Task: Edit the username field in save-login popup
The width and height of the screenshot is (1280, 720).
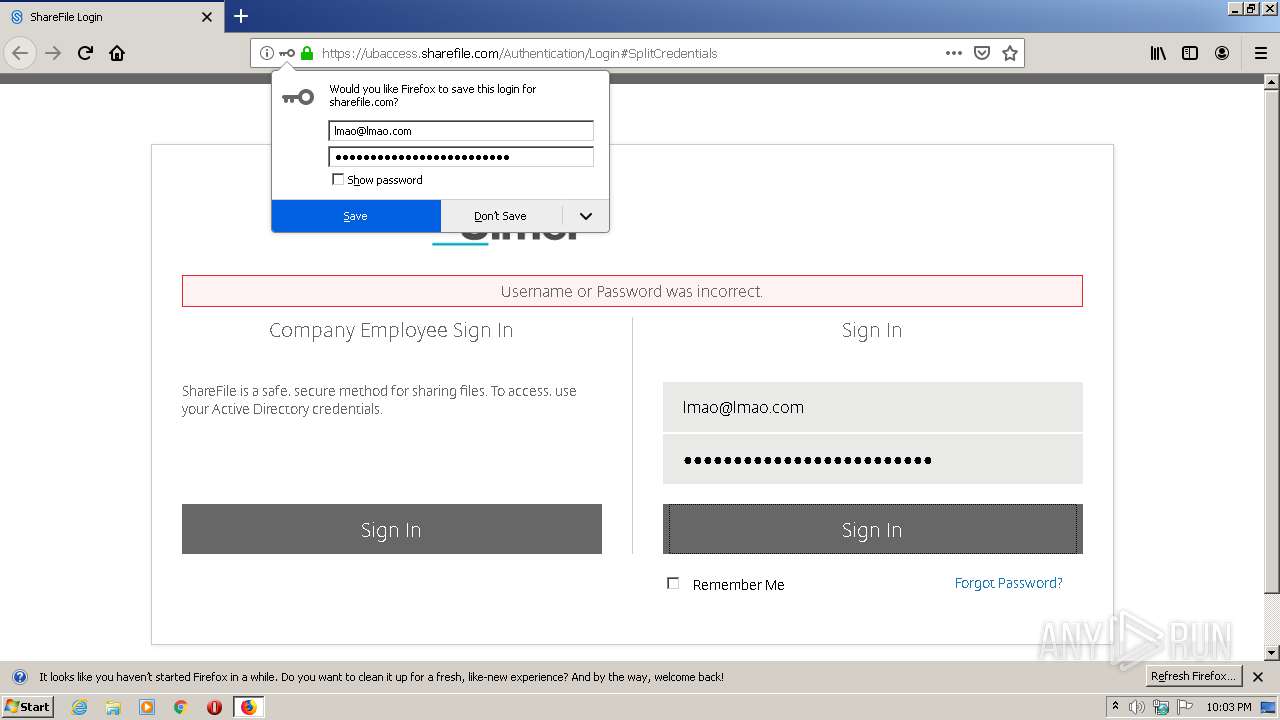Action: pyautogui.click(x=461, y=131)
